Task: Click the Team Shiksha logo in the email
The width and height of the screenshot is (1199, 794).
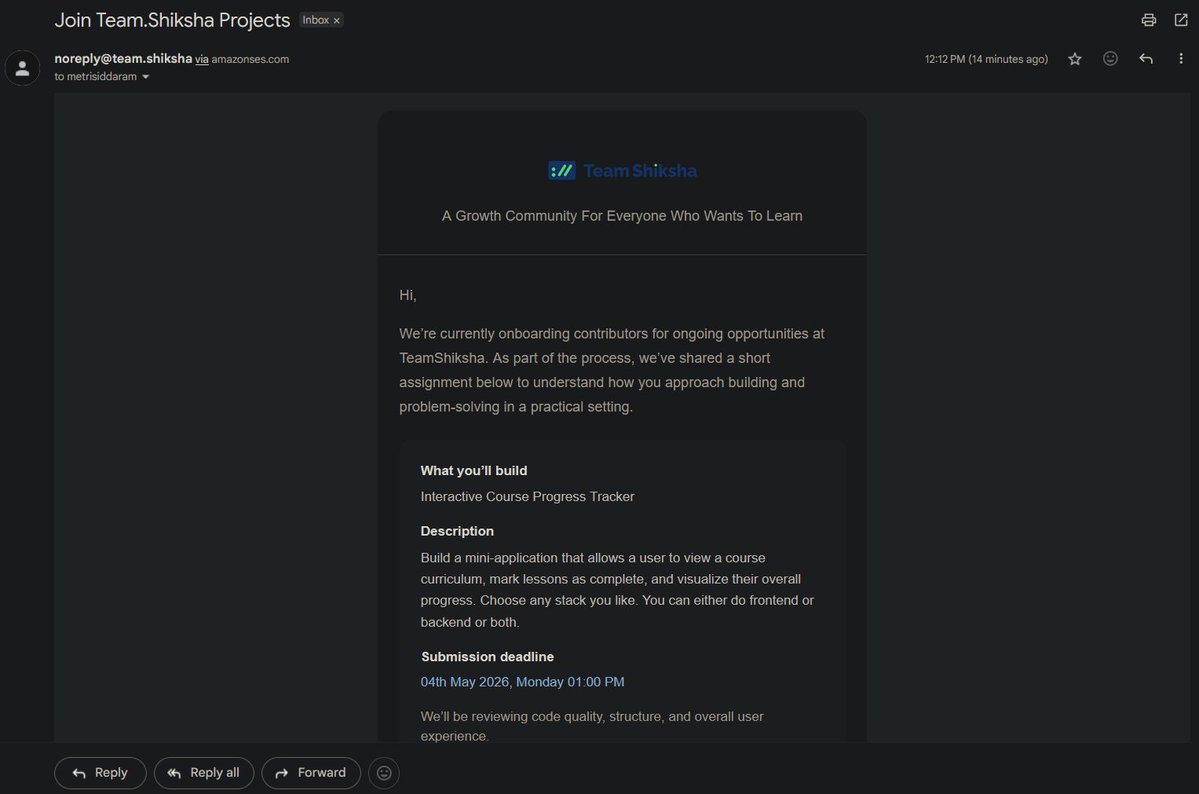Action: [x=622, y=171]
